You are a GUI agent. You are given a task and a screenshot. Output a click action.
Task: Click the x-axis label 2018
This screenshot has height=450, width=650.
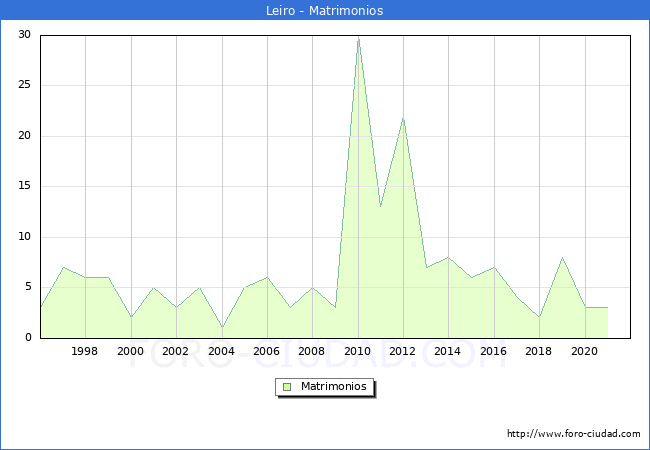(x=538, y=351)
